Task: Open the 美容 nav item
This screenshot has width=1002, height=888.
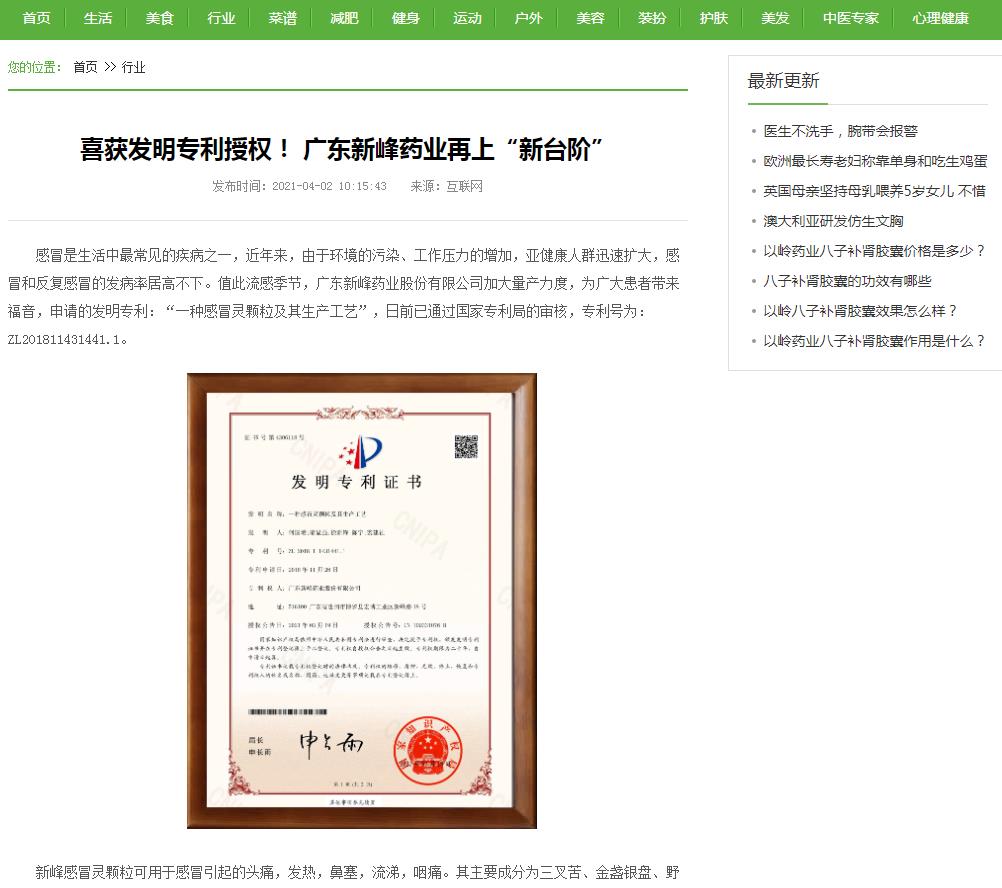Action: 590,19
